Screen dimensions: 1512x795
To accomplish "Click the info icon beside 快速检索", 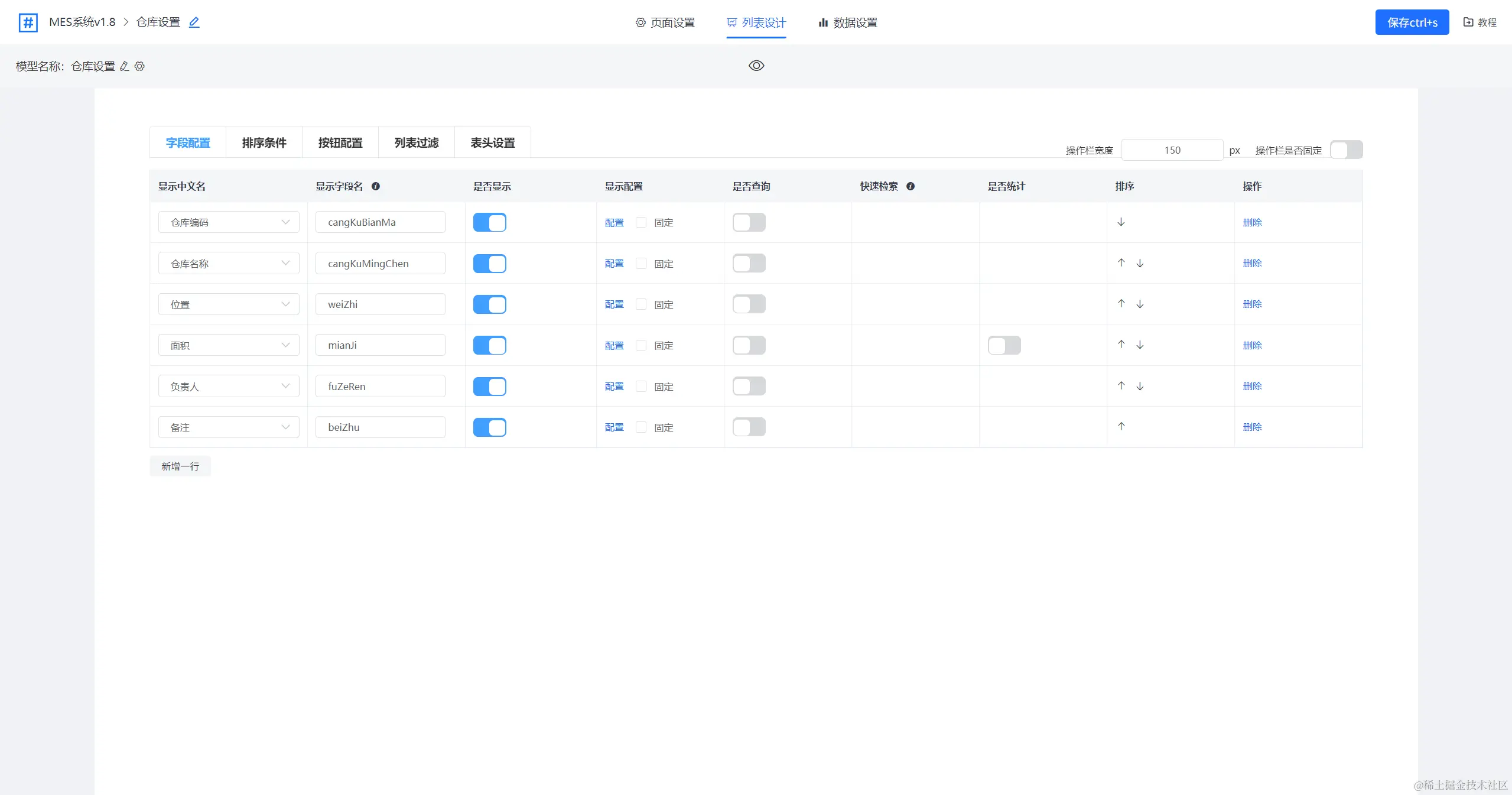I will (x=911, y=186).
